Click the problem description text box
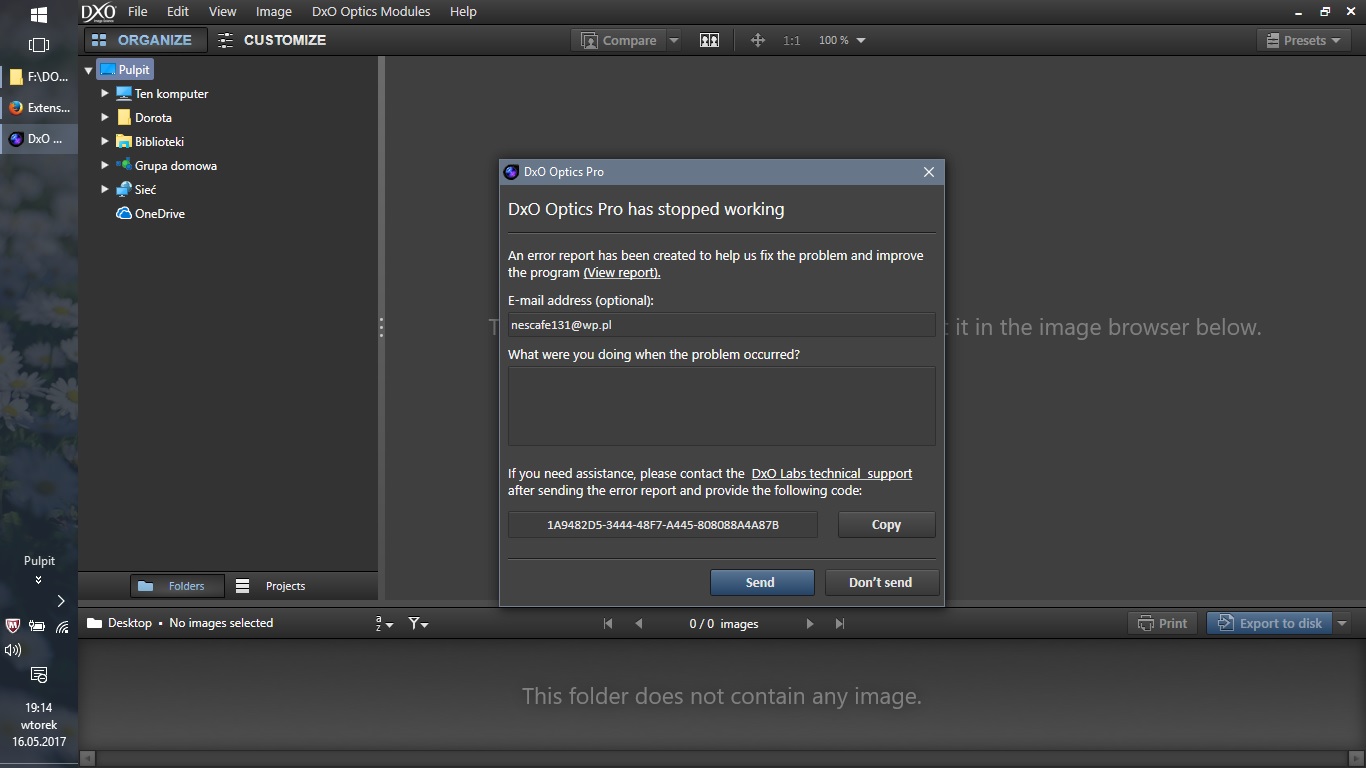This screenshot has width=1366, height=768. (x=721, y=405)
